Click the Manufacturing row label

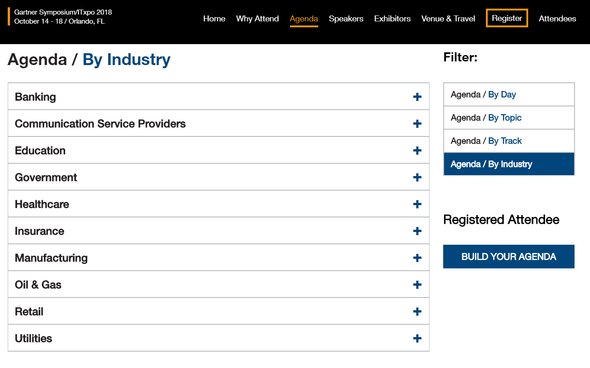tap(51, 258)
